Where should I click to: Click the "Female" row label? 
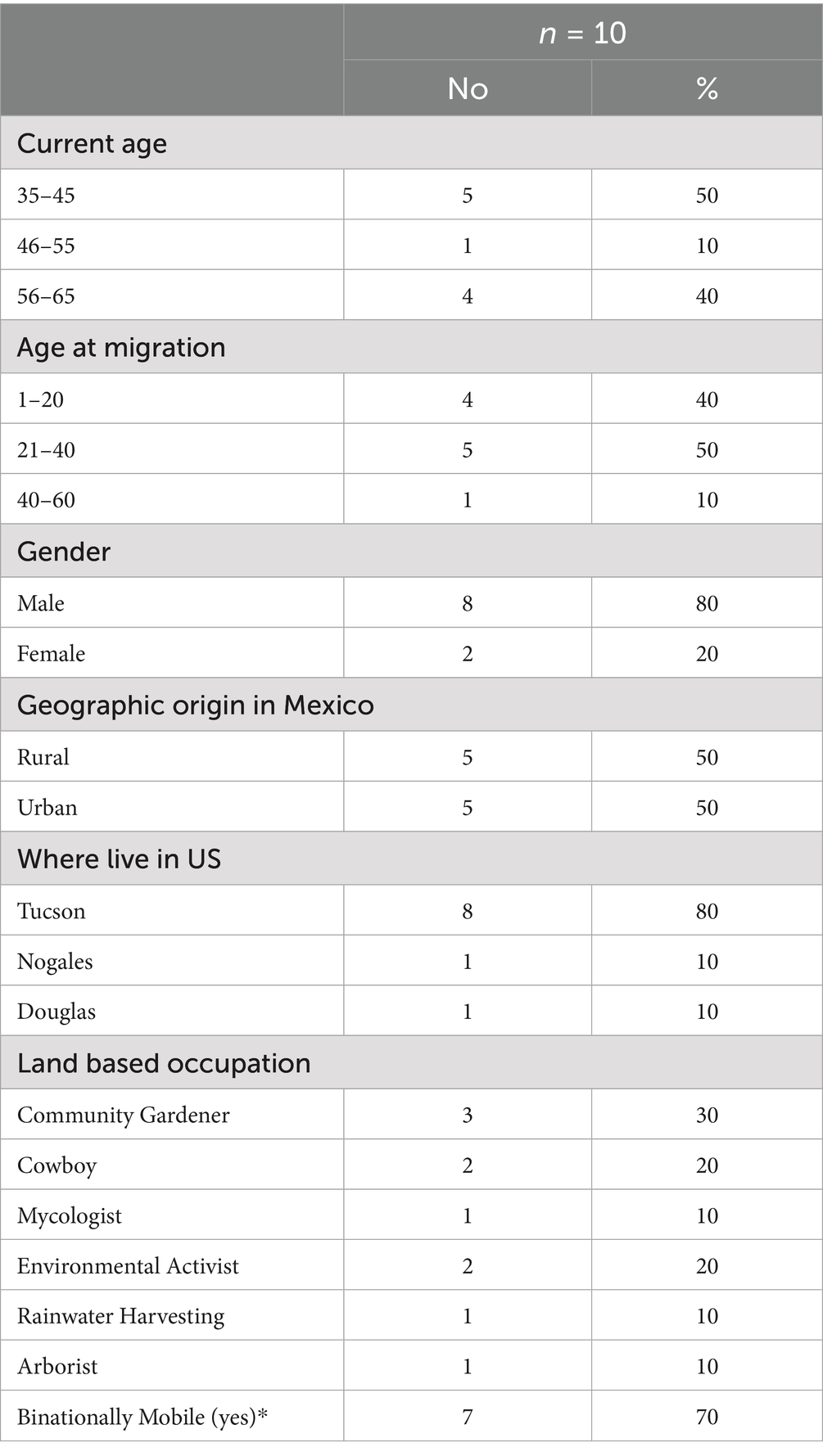51,654
